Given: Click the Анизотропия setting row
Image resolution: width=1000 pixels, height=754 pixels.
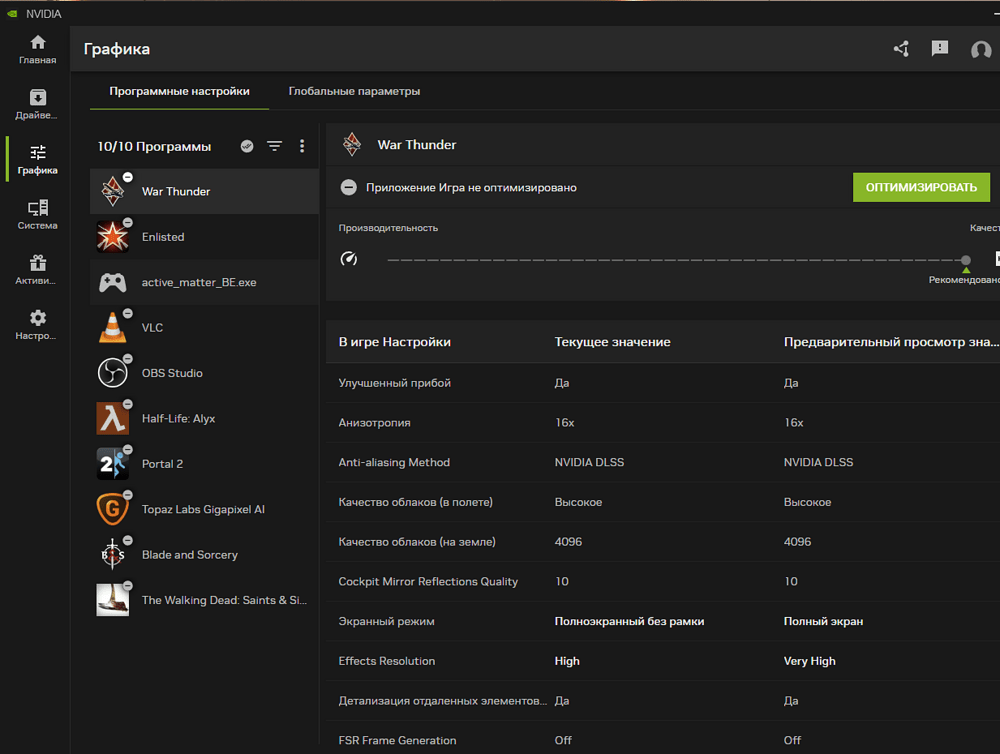Looking at the screenshot, I should click(663, 422).
